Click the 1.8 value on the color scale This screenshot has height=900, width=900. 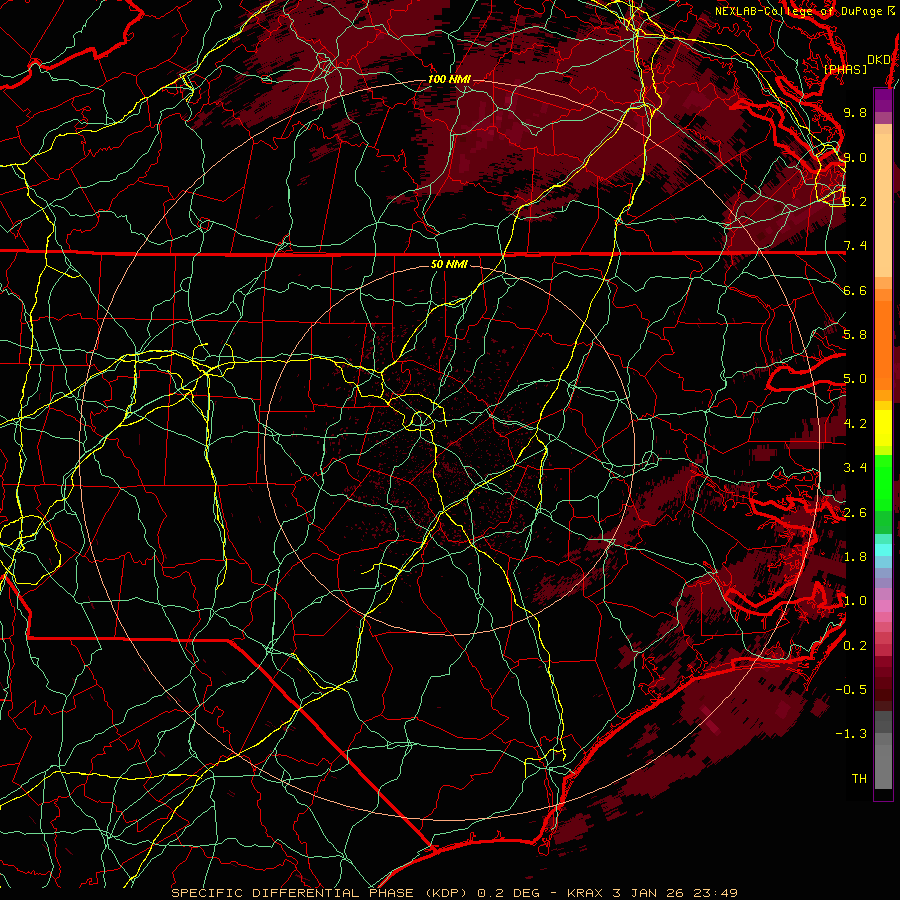(855, 557)
